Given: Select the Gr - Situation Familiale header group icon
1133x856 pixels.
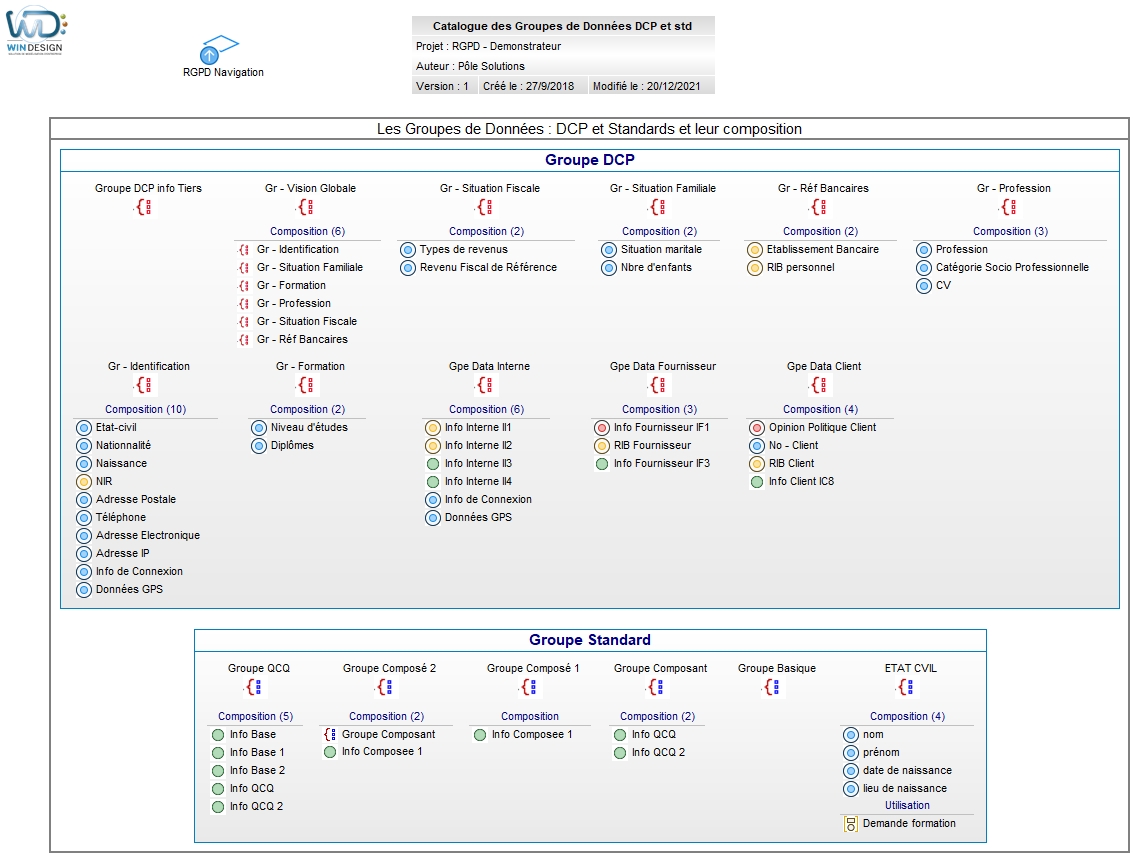Looking at the screenshot, I should [x=658, y=207].
